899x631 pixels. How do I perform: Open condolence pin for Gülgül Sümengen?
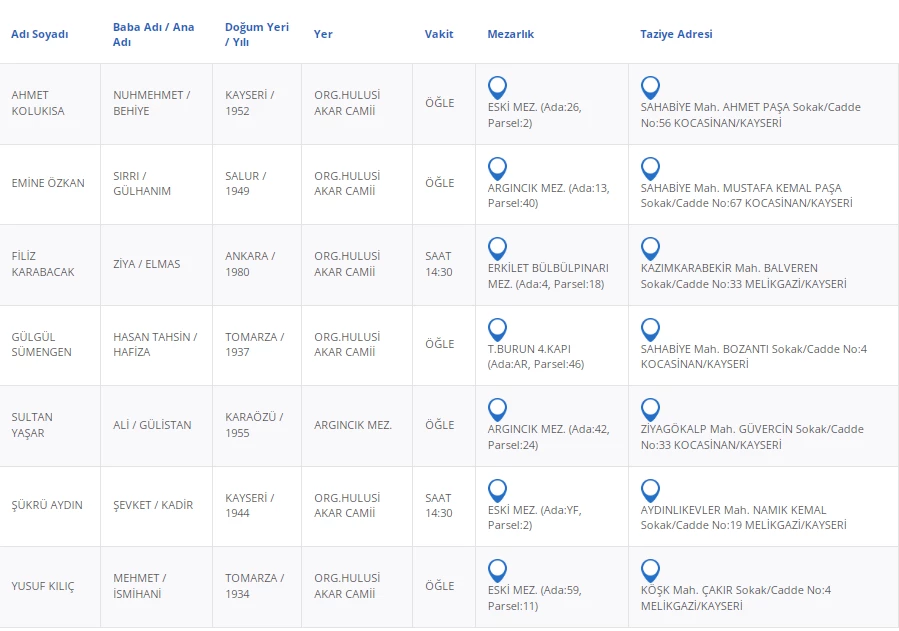click(650, 329)
